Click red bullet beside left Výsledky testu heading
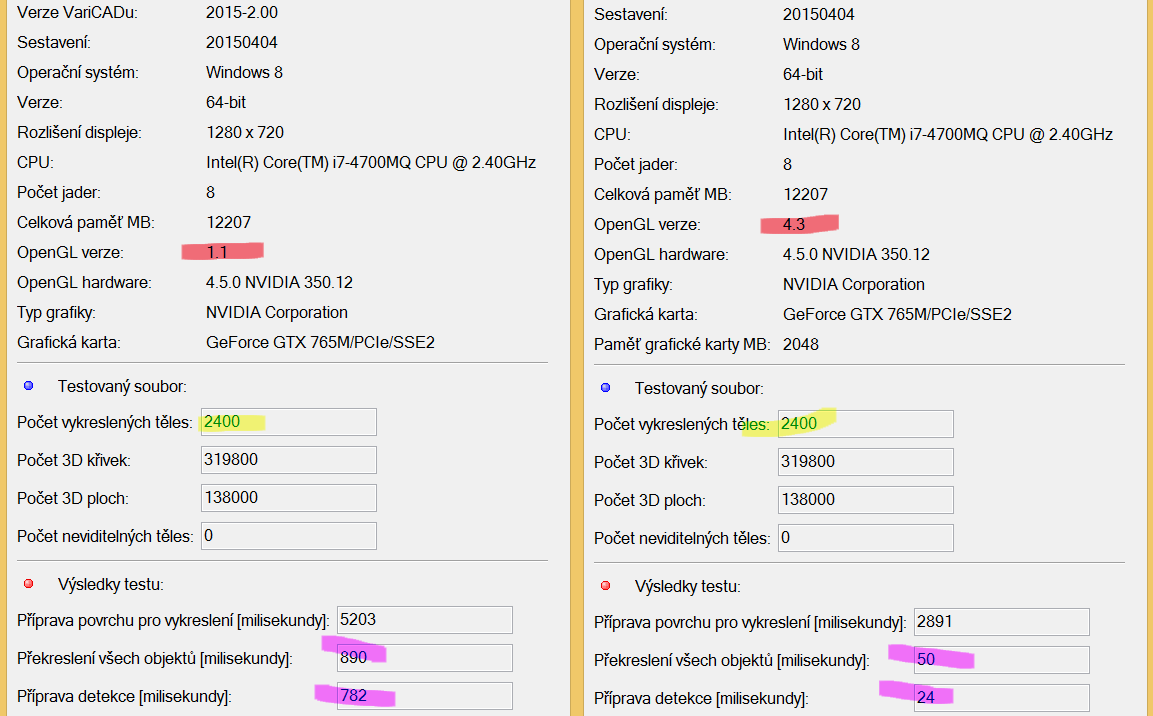This screenshot has width=1153, height=716. pos(28,584)
